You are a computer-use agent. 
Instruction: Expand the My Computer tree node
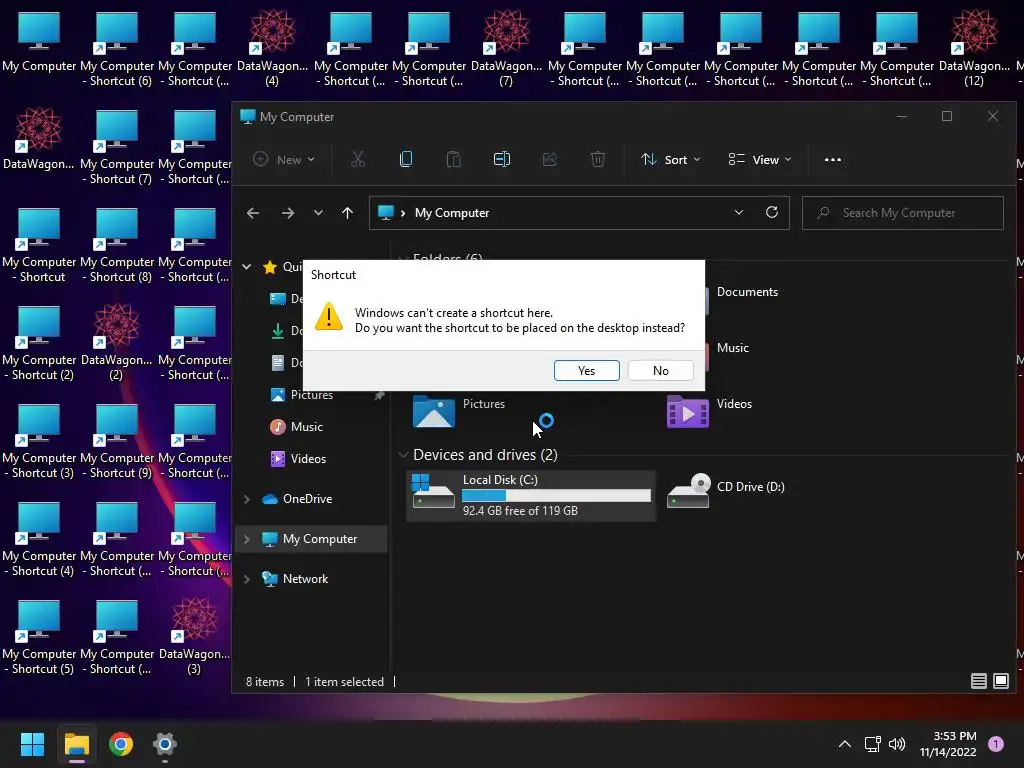coord(247,539)
